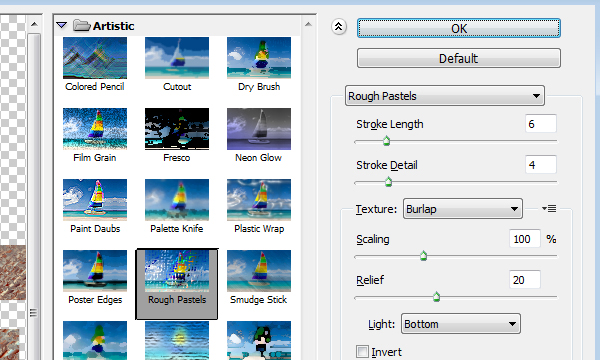Click the Stroke Length value field
Viewport: 600px width, 360px height.
pos(541,124)
